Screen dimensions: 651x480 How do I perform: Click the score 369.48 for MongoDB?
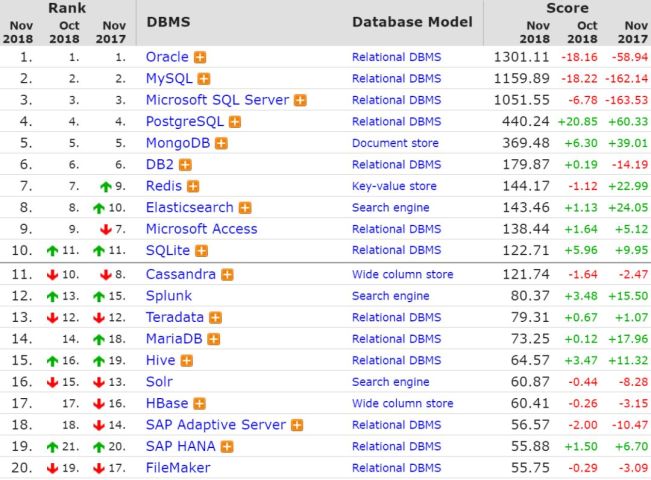pyautogui.click(x=526, y=143)
